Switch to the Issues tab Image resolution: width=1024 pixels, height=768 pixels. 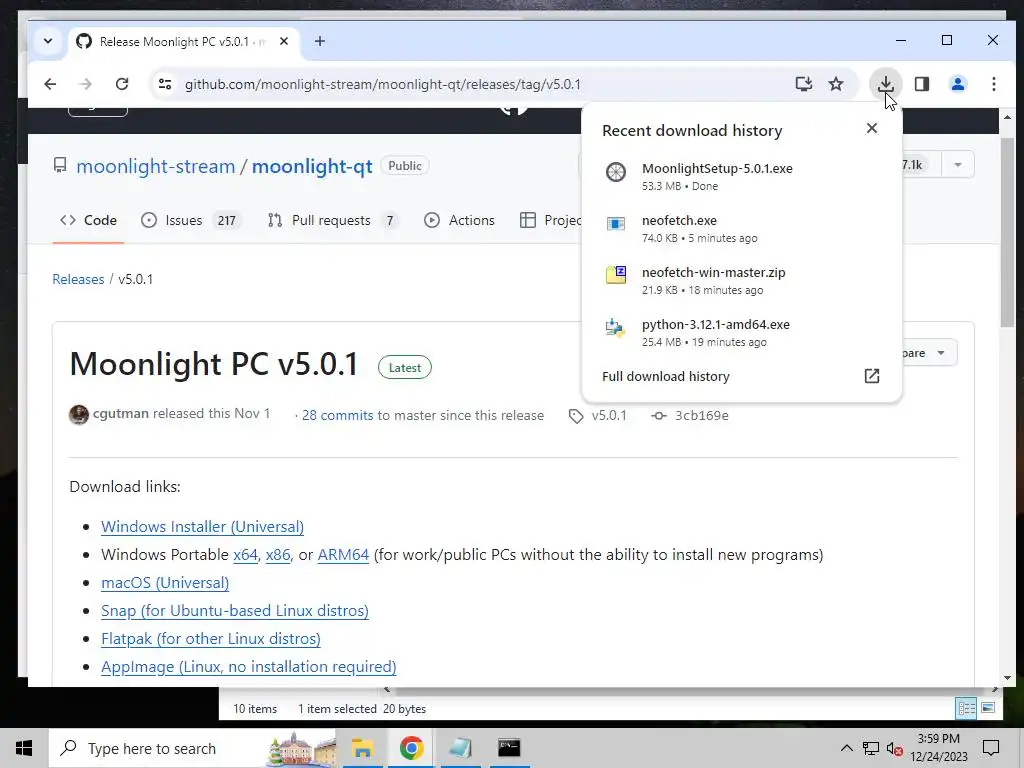point(191,221)
